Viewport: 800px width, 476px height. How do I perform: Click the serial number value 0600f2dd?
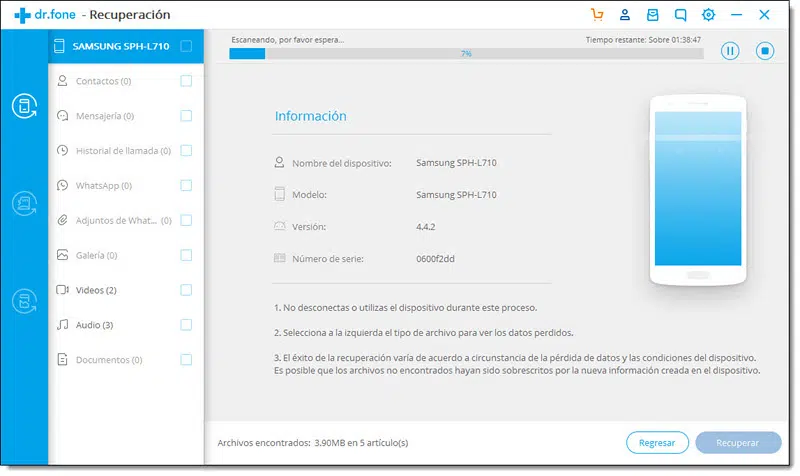tap(435, 259)
